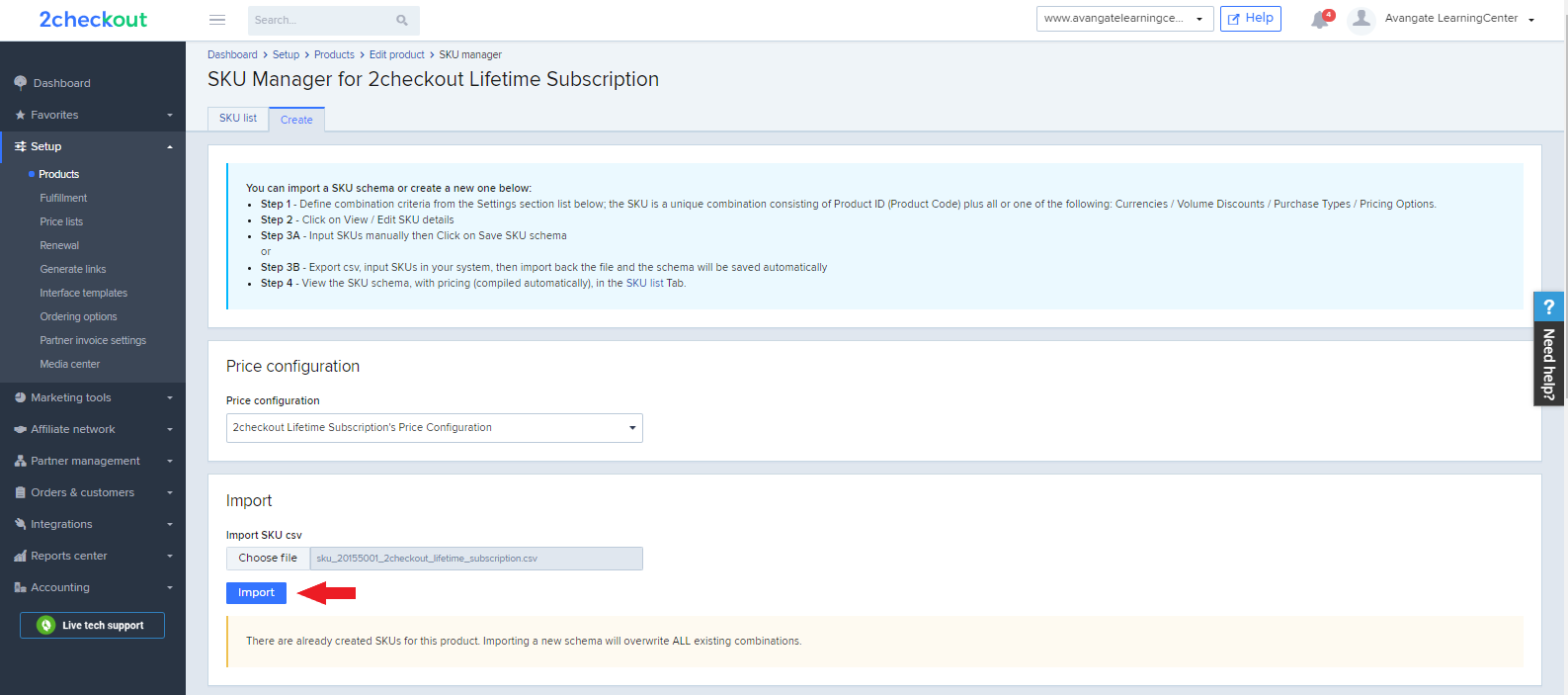The image size is (1568, 695).
Task: Click the Need help question mark icon
Action: [1548, 307]
